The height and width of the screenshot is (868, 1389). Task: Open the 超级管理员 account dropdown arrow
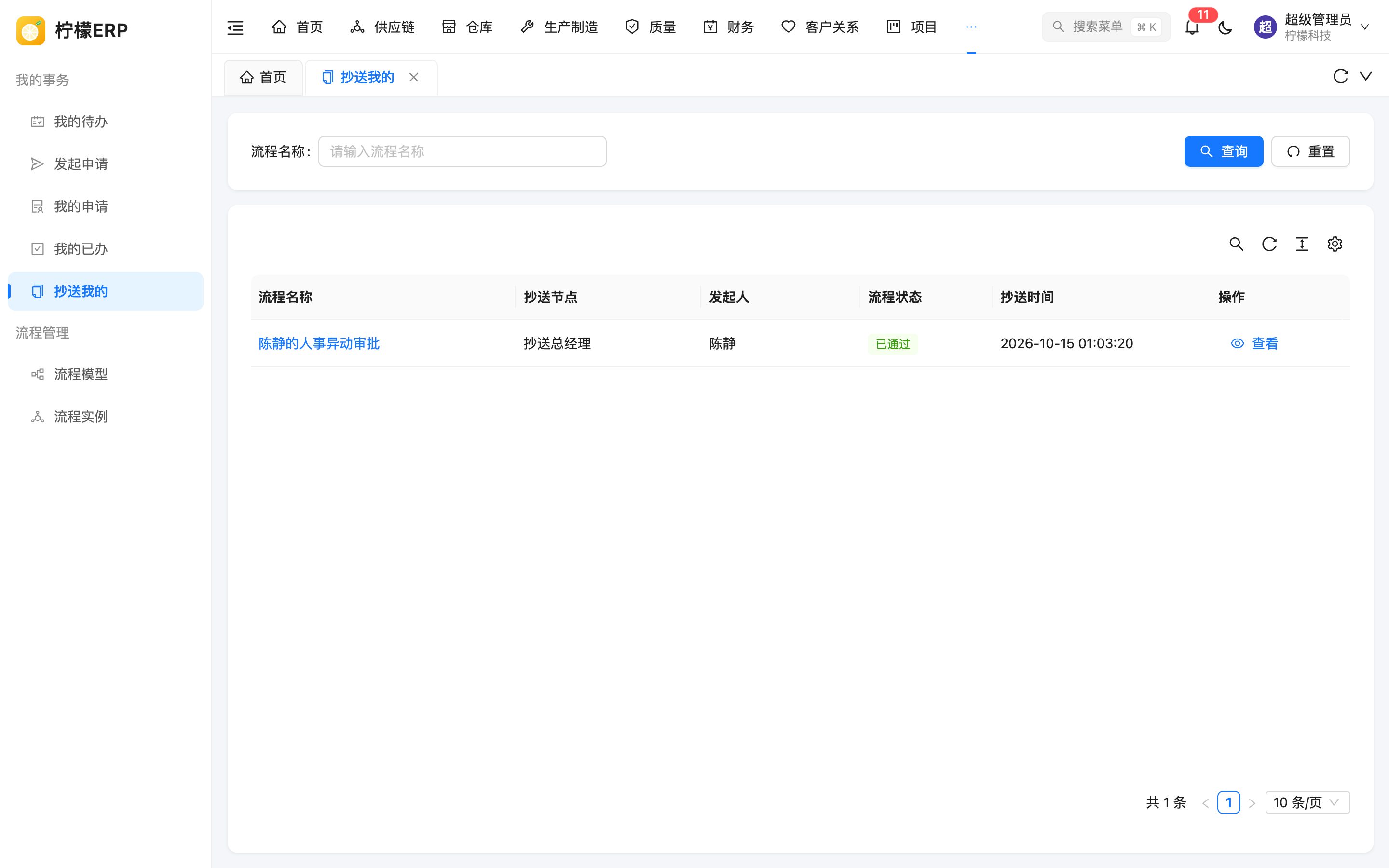(x=1365, y=27)
